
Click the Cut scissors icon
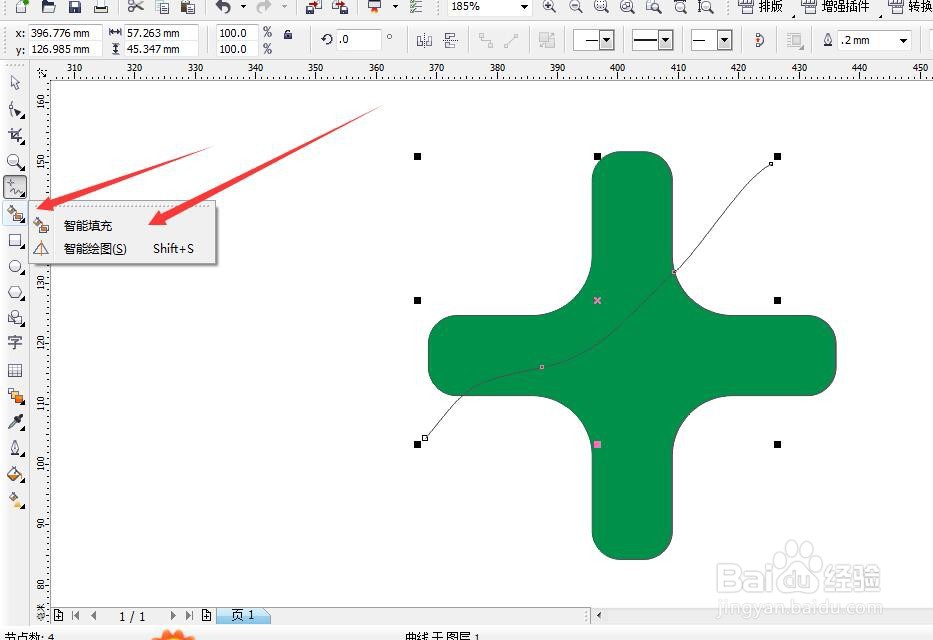tap(136, 7)
